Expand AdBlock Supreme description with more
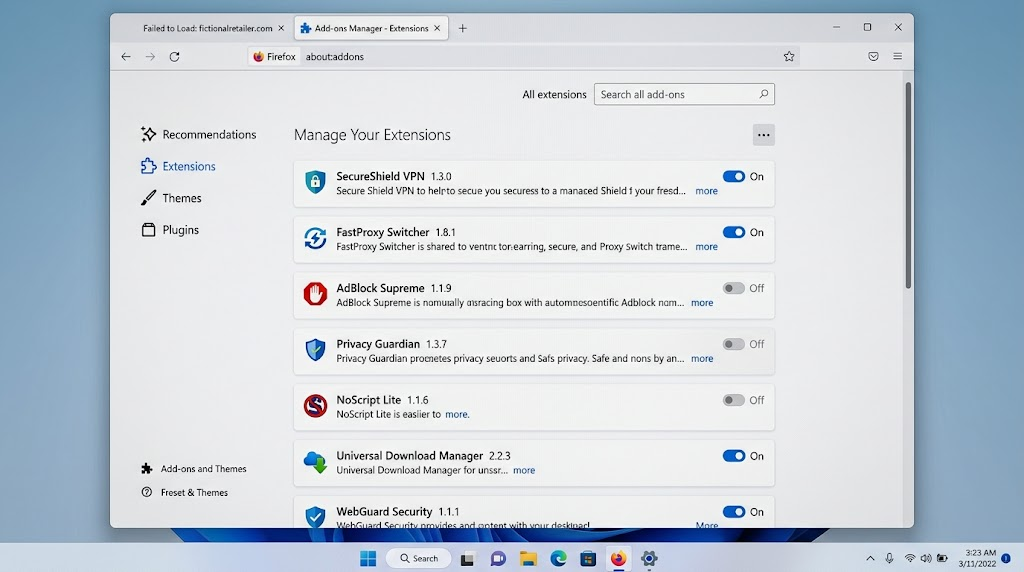The width and height of the screenshot is (1024, 572). tap(702, 303)
